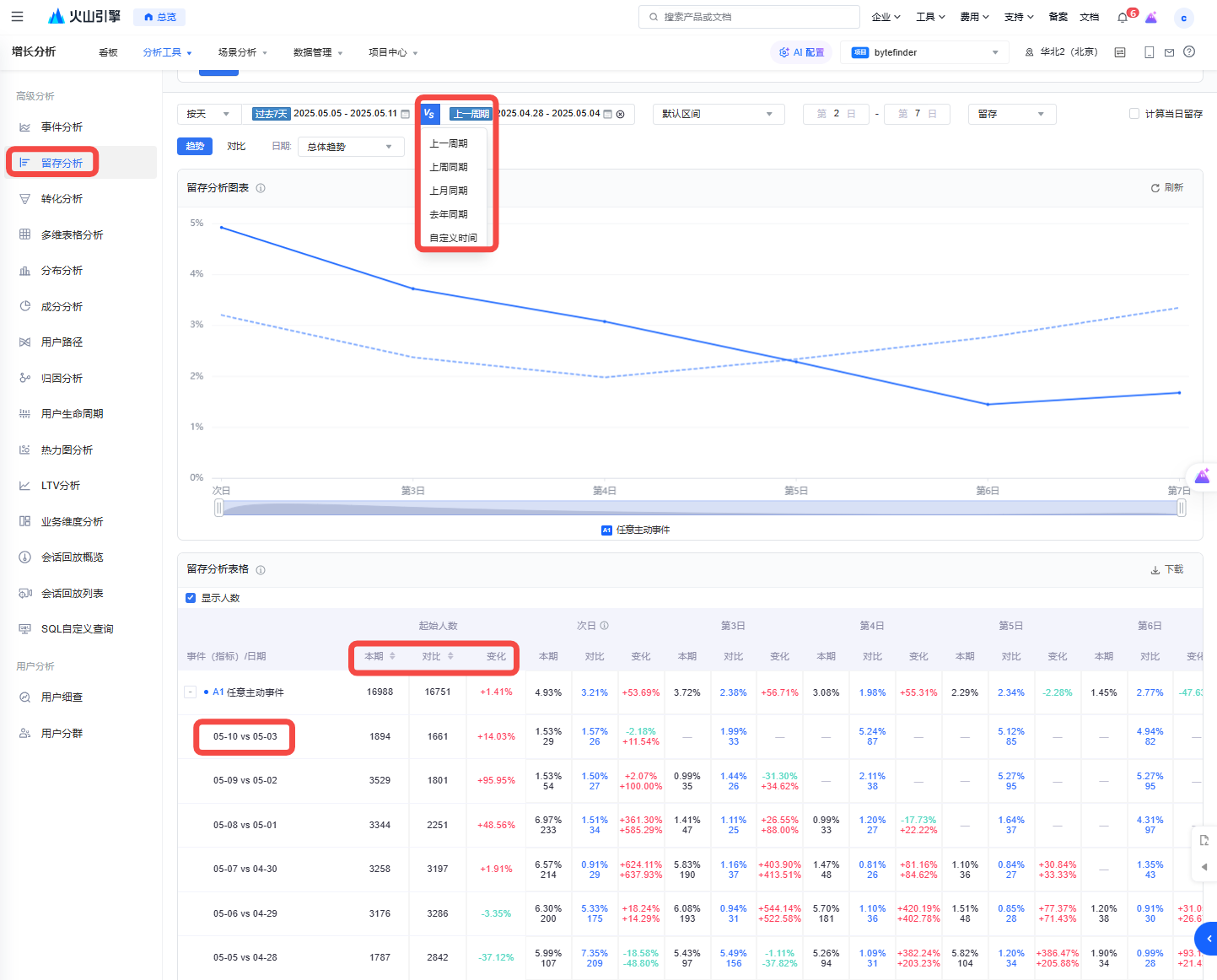The width and height of the screenshot is (1217, 980).
Task: Select 去年同期 from the compare list
Action: [x=449, y=214]
